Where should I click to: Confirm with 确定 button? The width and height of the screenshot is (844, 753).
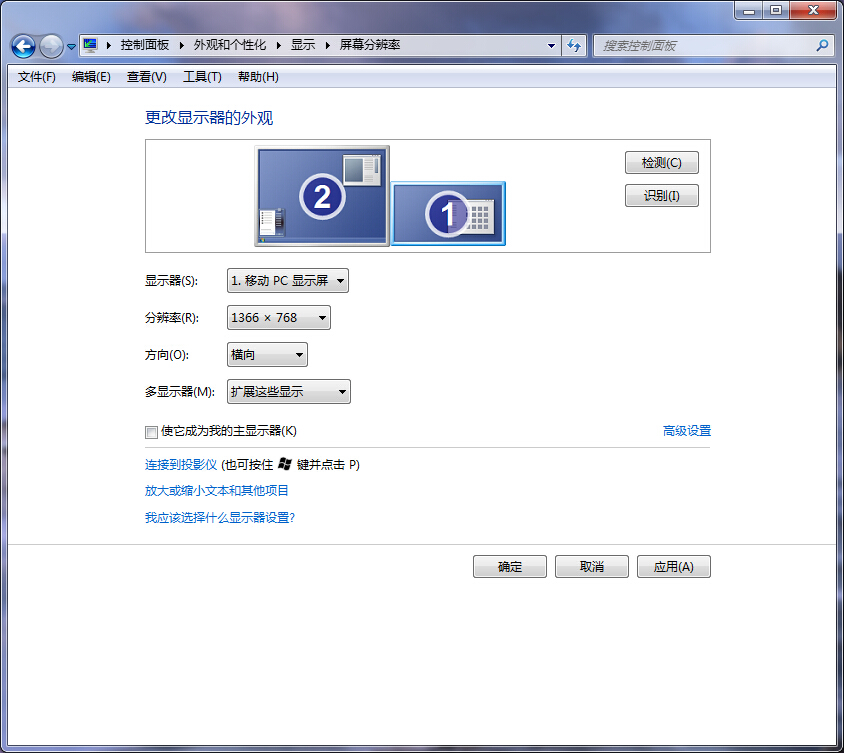click(x=510, y=566)
